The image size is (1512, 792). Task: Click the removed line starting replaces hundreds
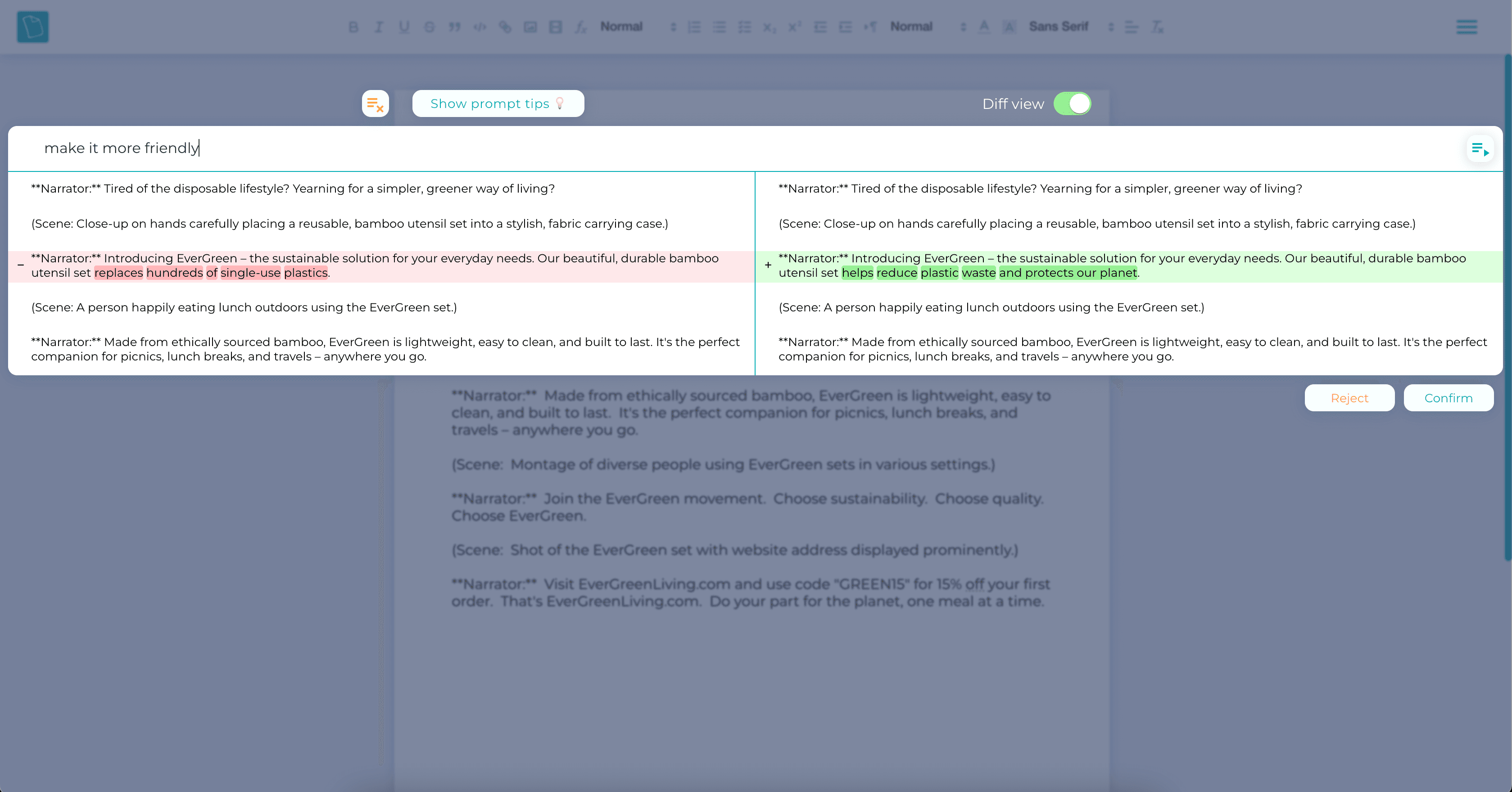point(381,266)
